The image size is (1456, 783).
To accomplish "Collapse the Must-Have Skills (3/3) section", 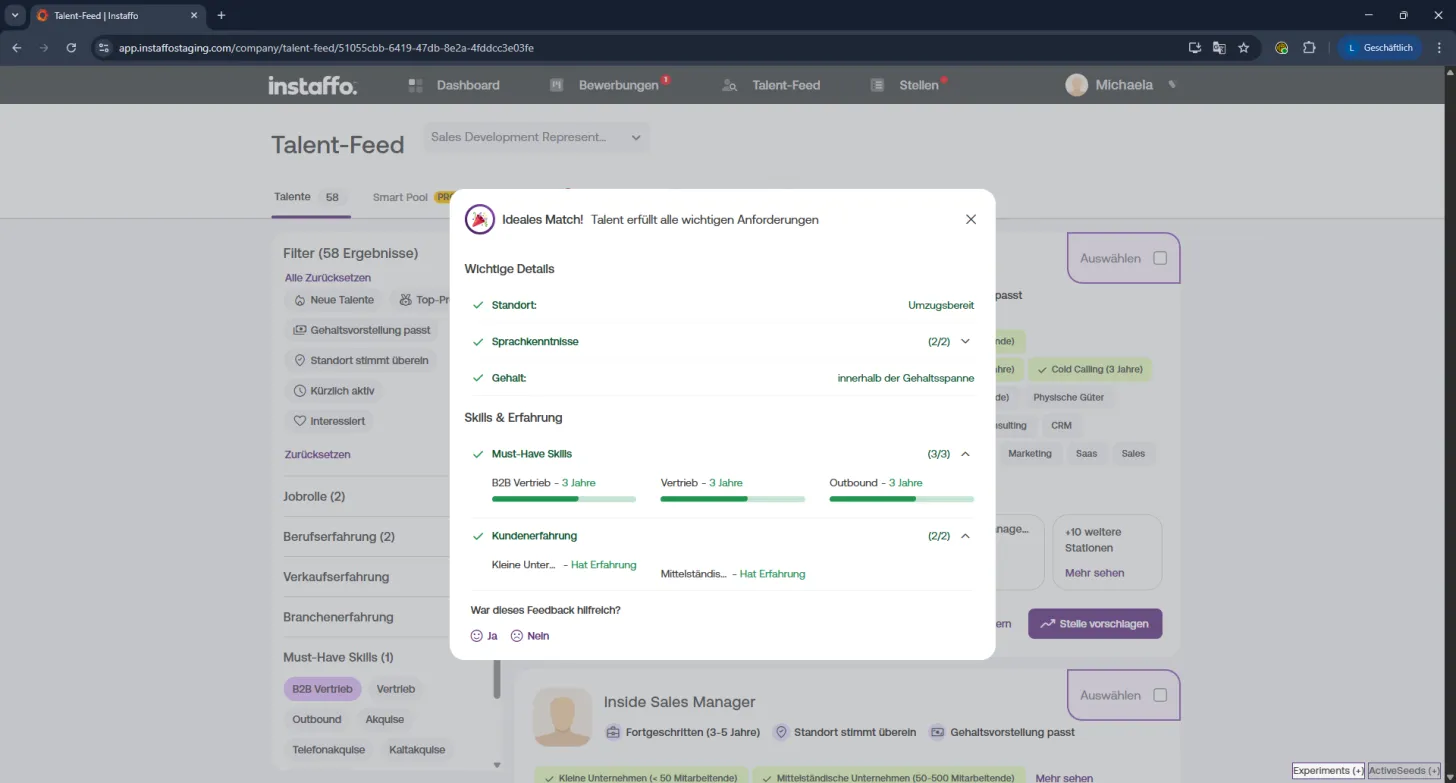I will (x=965, y=454).
